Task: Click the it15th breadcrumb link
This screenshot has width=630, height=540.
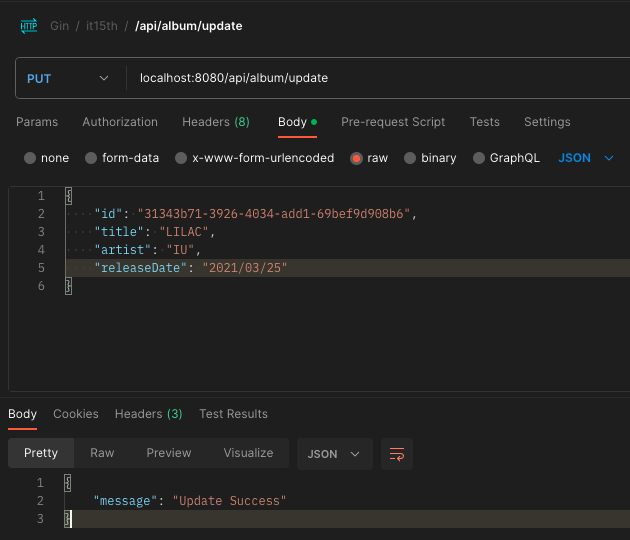Action: pyautogui.click(x=101, y=26)
